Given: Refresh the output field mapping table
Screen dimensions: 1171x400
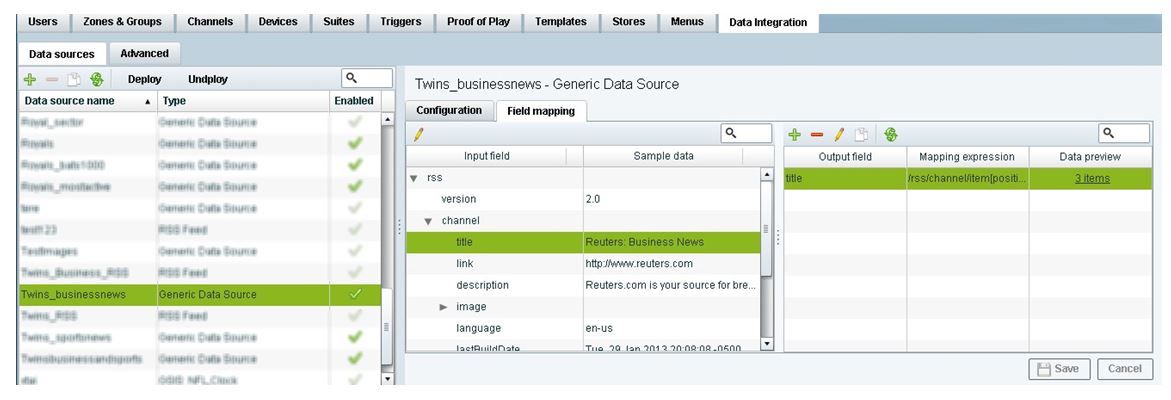Looking at the screenshot, I should coord(889,134).
